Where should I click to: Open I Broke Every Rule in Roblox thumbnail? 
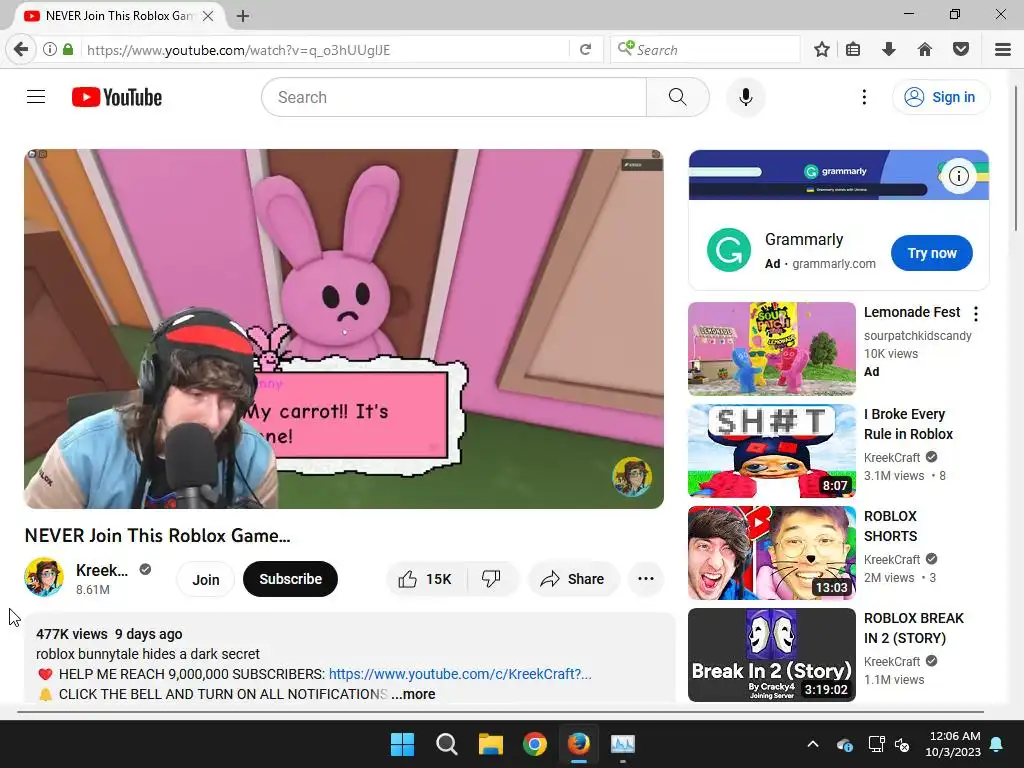tap(771, 451)
